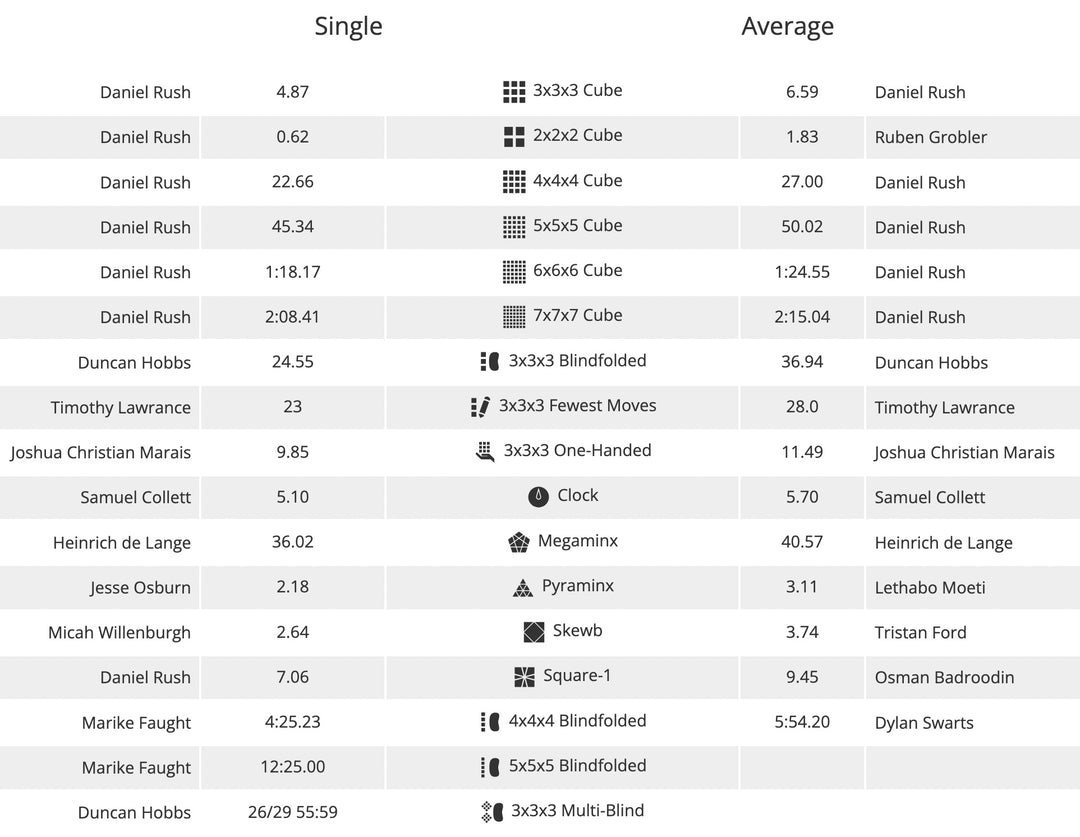Click the 4x4x4 Blindfolded event name
This screenshot has width=1080, height=837.
(577, 721)
